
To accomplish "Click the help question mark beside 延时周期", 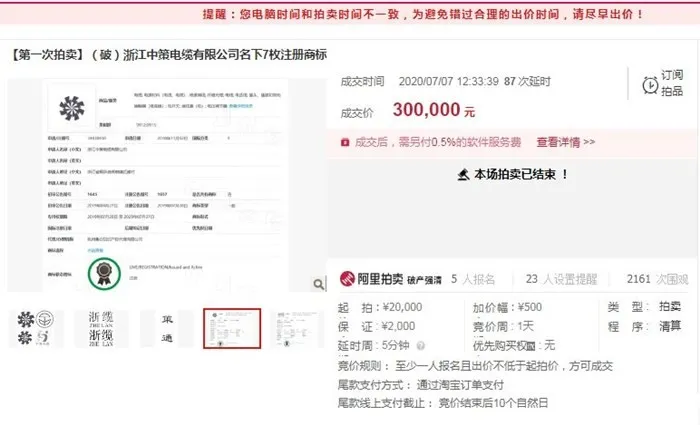I will [x=421, y=346].
